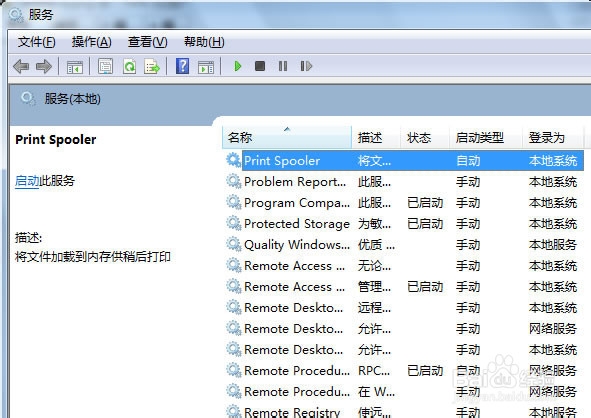This screenshot has width=591, height=418.
Task: Click the gear icon beside Problem Report
Action: (234, 182)
